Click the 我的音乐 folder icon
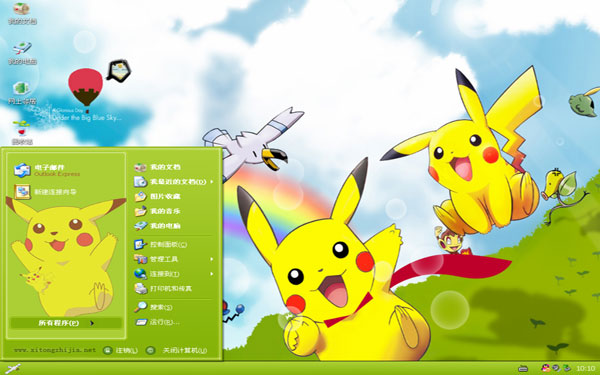Screen dimensions: 600x375 140,211
